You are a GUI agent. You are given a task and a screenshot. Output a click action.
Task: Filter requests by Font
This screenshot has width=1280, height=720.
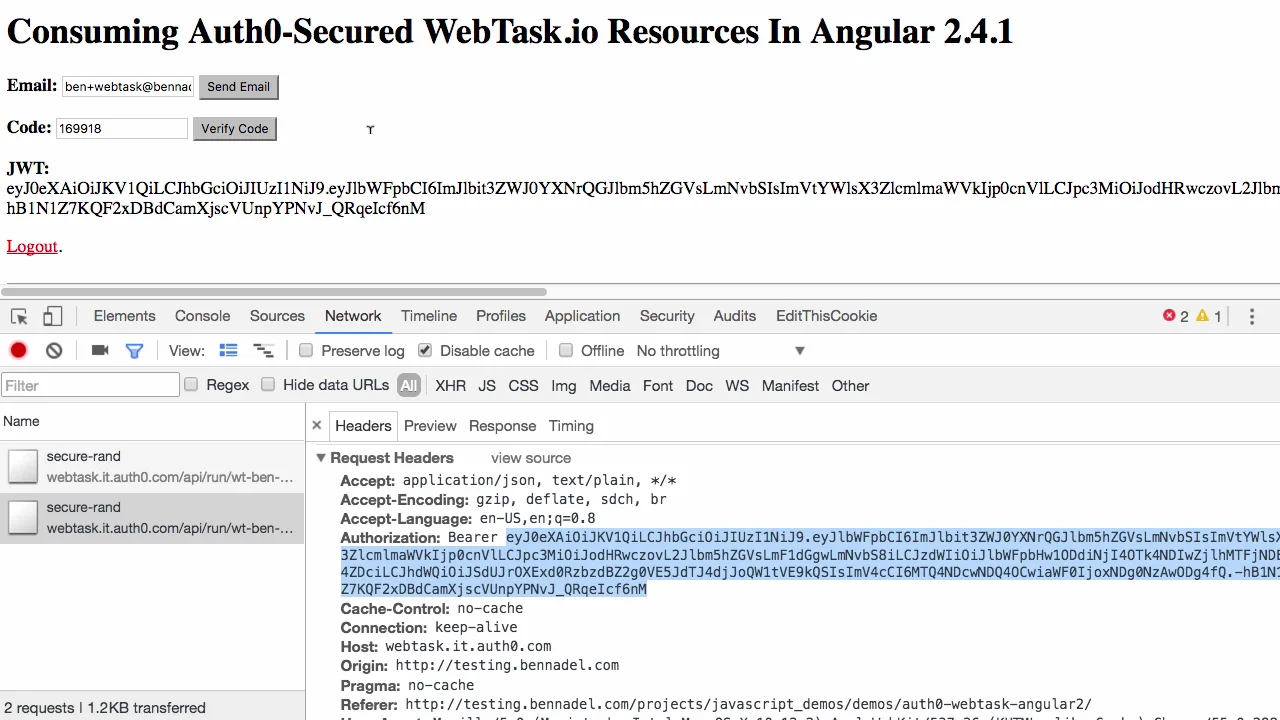658,385
